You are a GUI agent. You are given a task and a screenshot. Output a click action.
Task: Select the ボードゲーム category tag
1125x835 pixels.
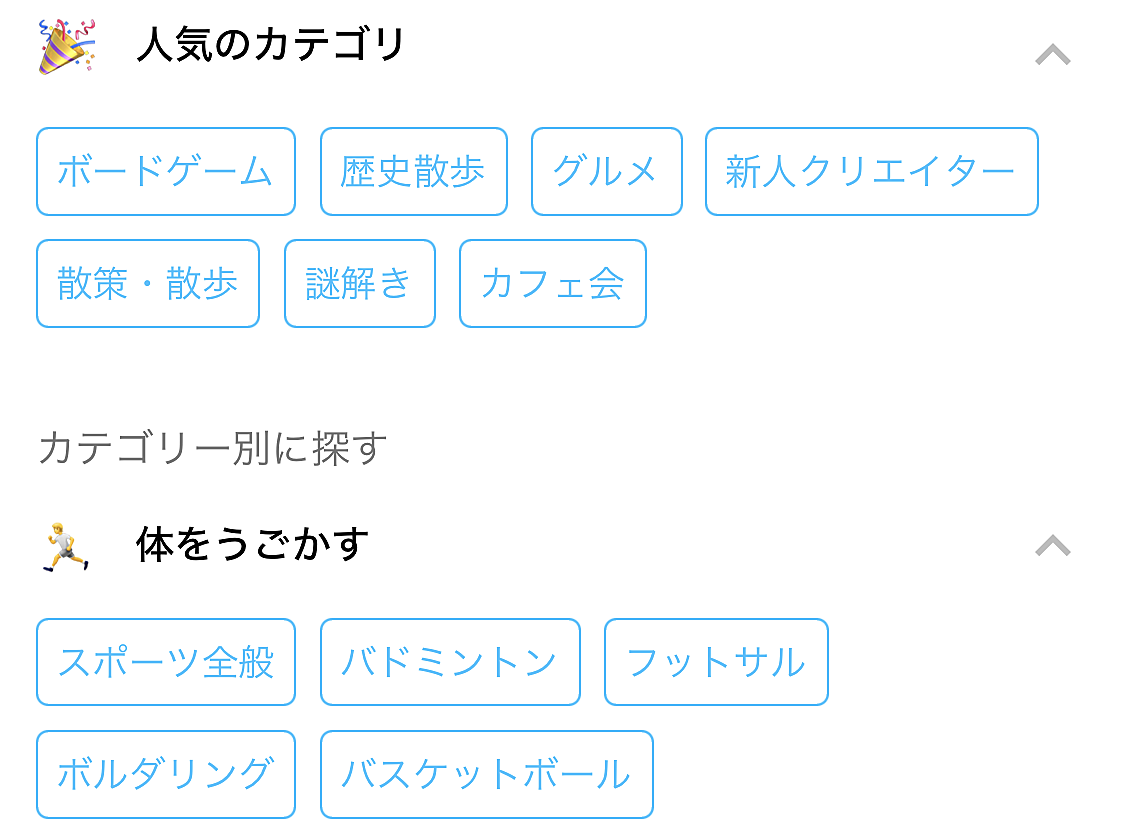[166, 171]
